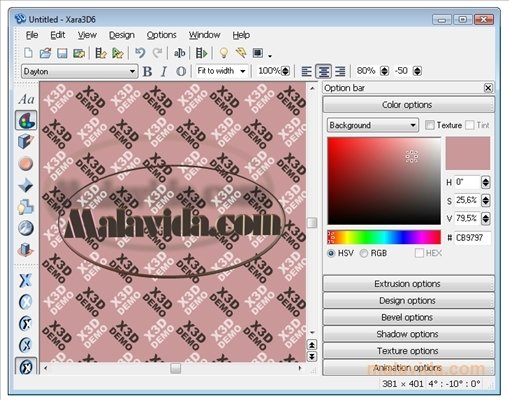
Task: Open the Design menu
Action: point(122,35)
